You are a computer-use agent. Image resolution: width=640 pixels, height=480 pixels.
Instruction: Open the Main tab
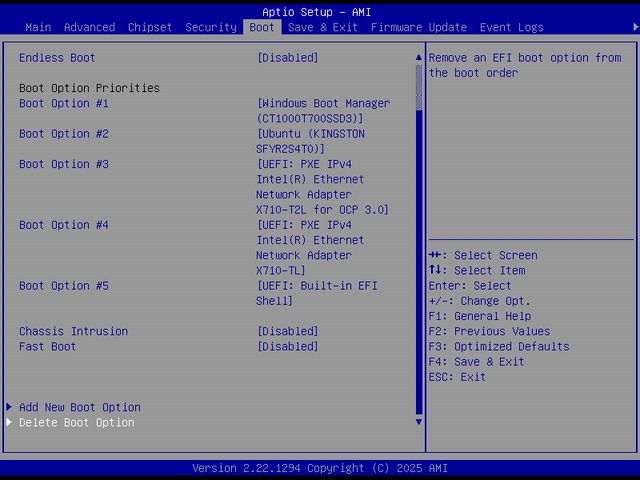point(38,27)
